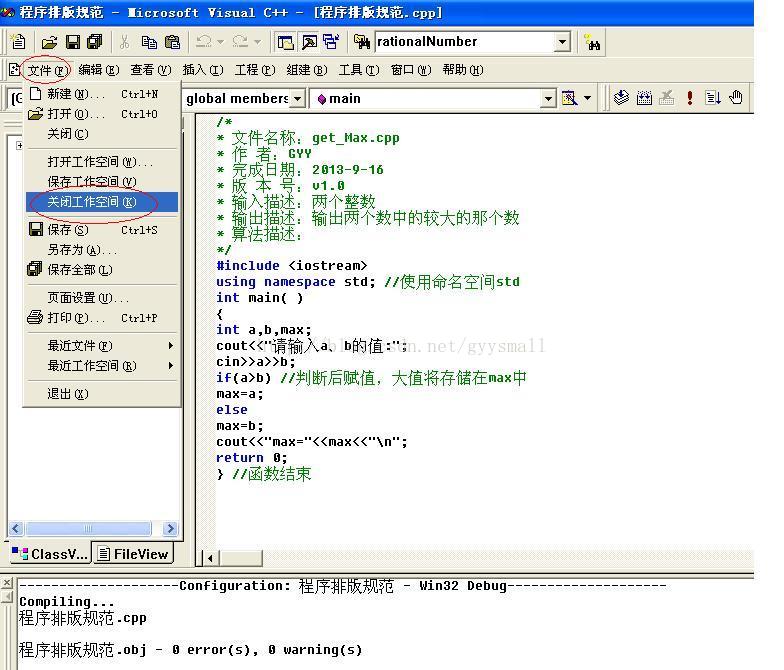Expand the Recent Files (最近文件) submenu

click(x=102, y=346)
